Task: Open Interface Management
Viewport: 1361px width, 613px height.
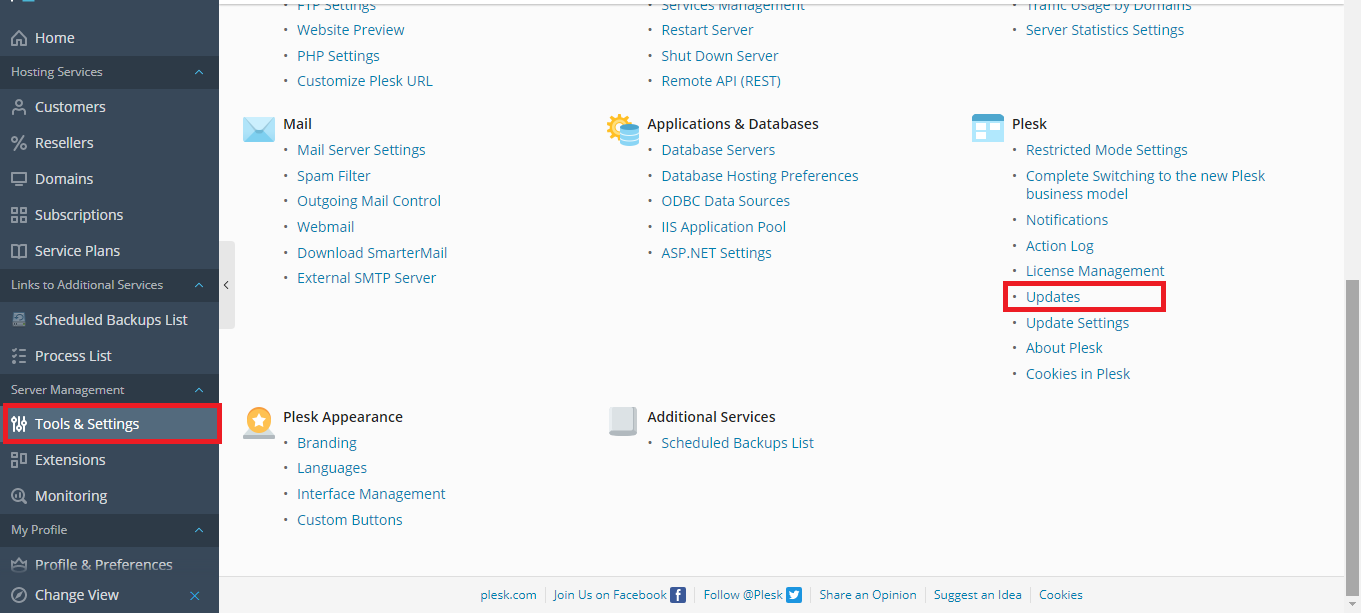Action: [371, 494]
